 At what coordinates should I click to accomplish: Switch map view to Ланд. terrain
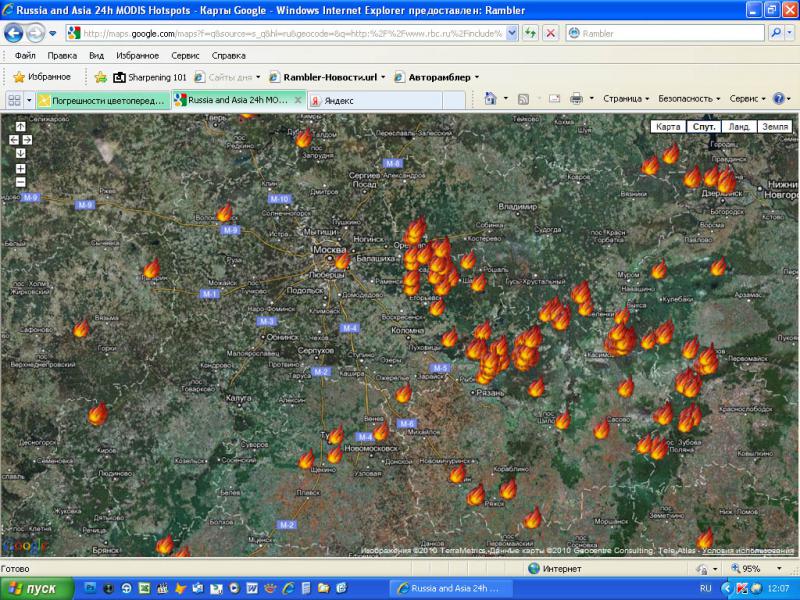coord(739,127)
